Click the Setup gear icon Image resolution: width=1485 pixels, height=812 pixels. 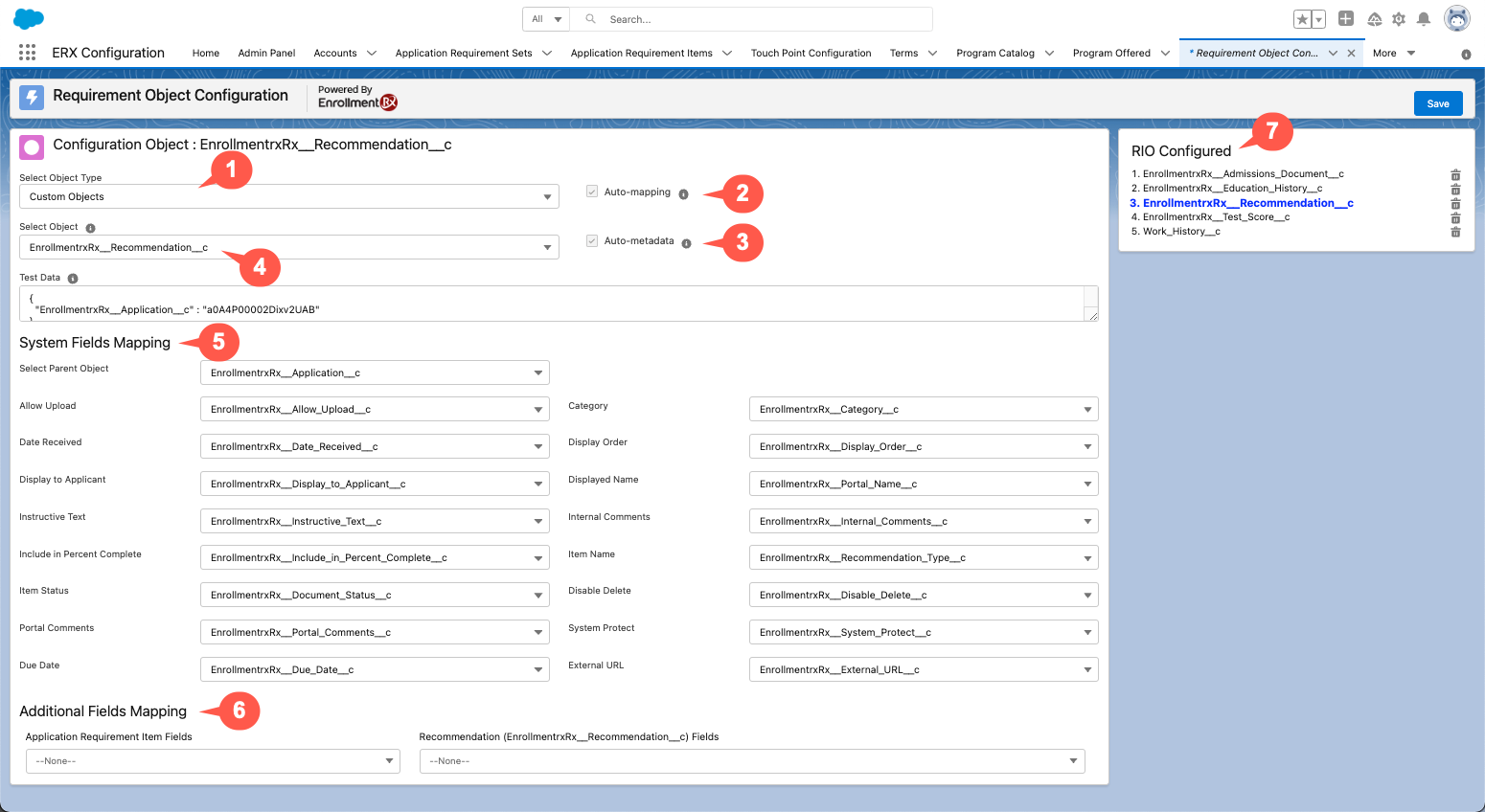tap(1399, 19)
